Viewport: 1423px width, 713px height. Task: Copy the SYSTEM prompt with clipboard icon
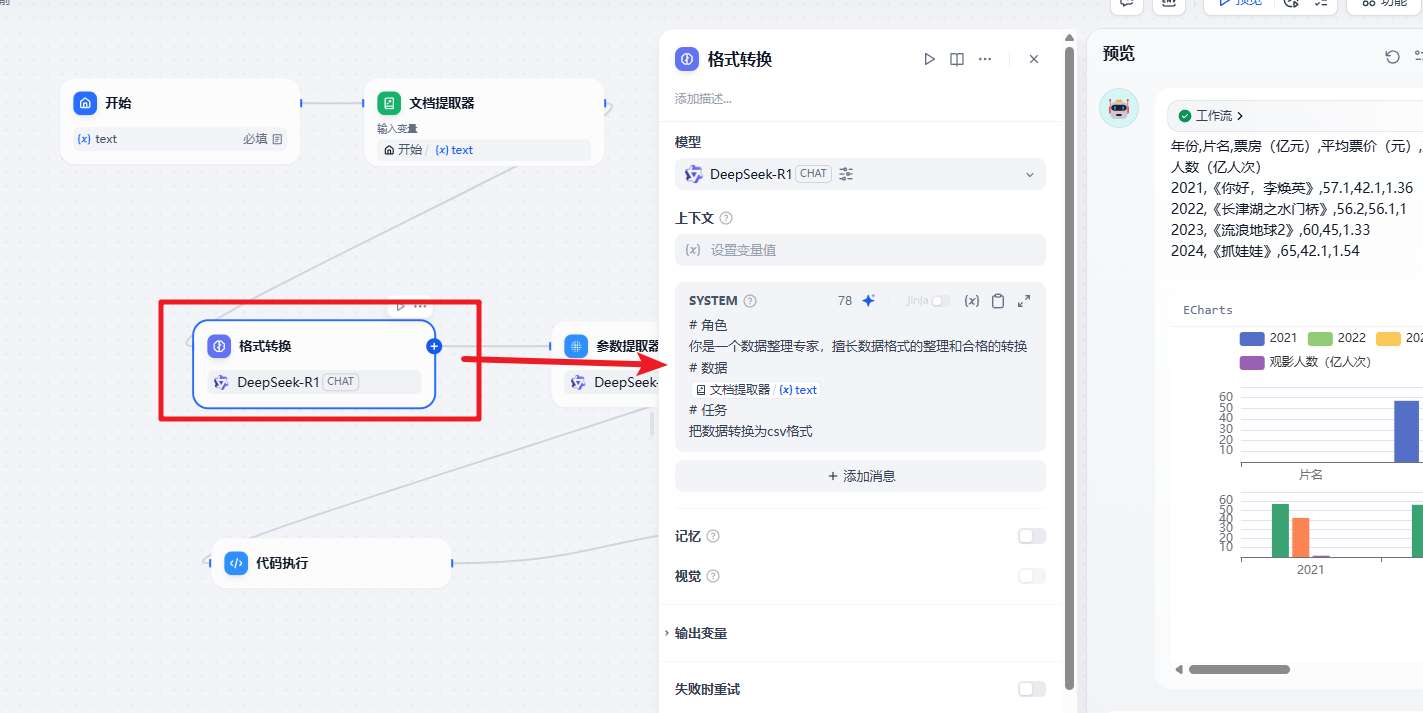[998, 301]
